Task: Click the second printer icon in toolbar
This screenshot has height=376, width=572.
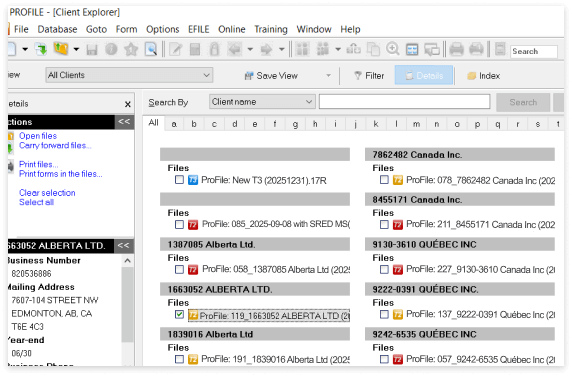Action: tap(476, 49)
